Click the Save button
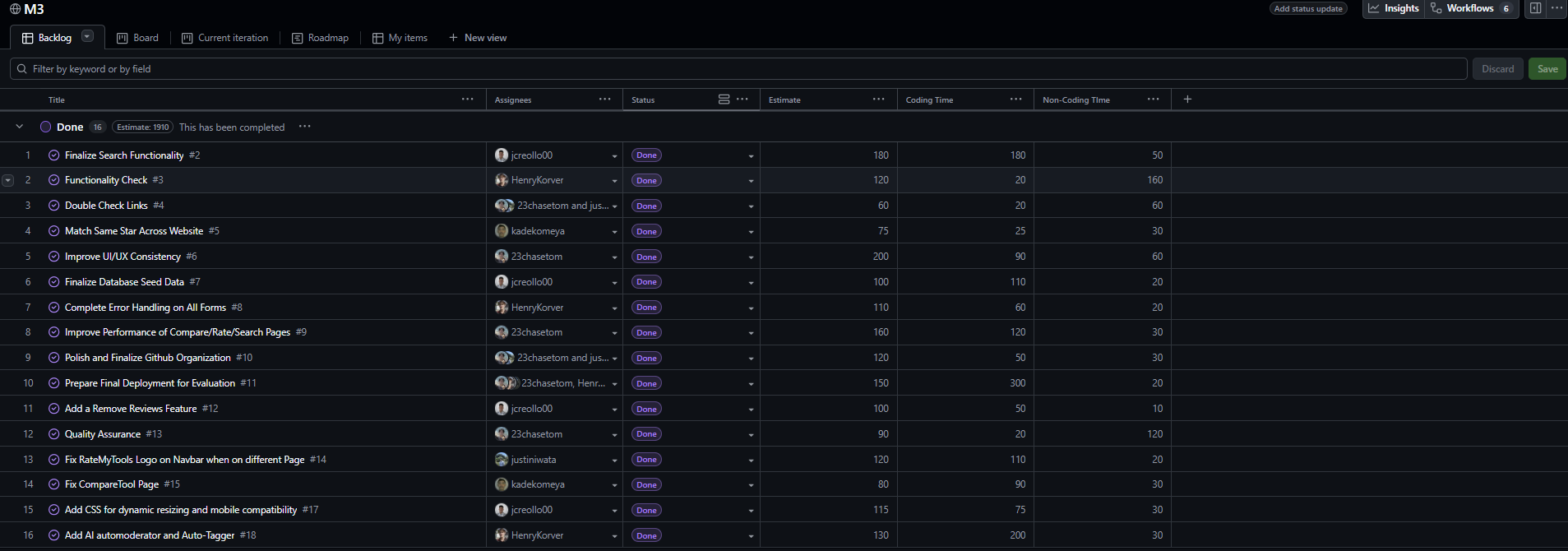This screenshot has height=551, width=1568. [1547, 69]
